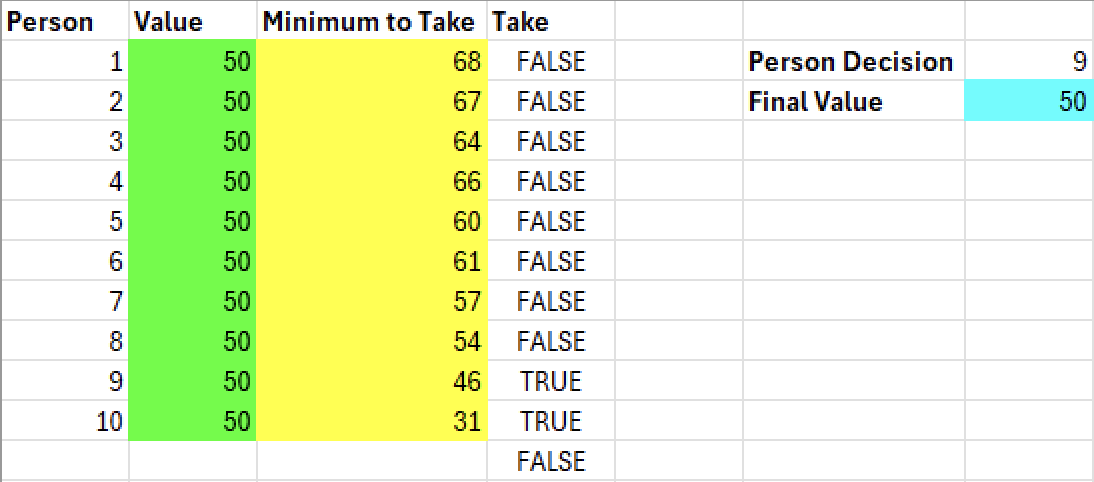The height and width of the screenshot is (482, 1094).
Task: Select the Minimum to Take cell showing 57
Action: click(371, 301)
